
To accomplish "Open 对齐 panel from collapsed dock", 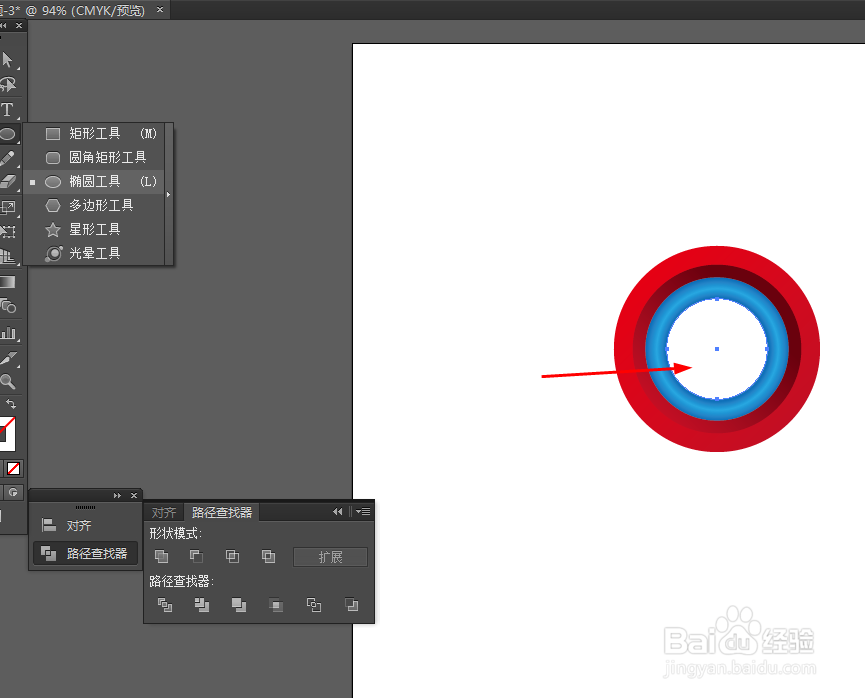I will click(x=86, y=525).
